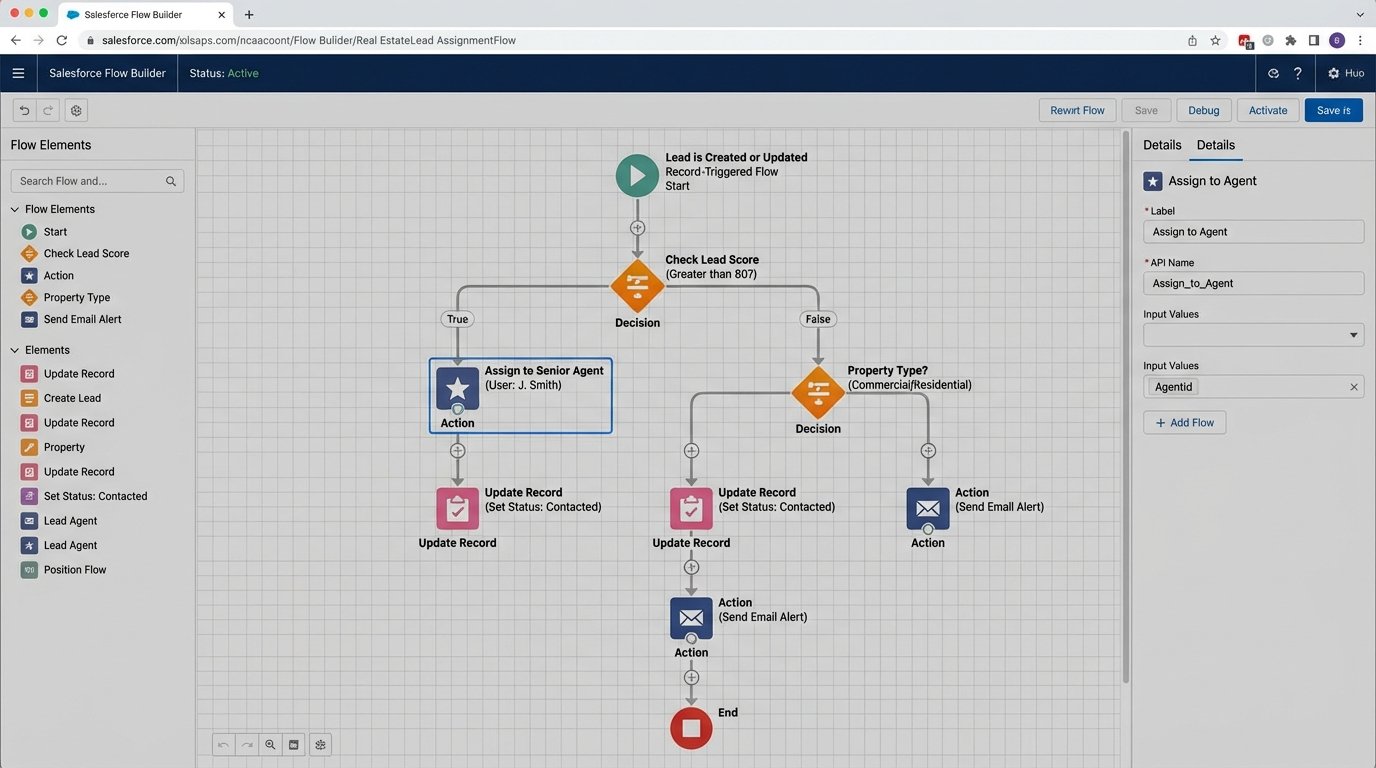The image size is (1376, 768).
Task: Click the Debug button
Action: (x=1203, y=110)
